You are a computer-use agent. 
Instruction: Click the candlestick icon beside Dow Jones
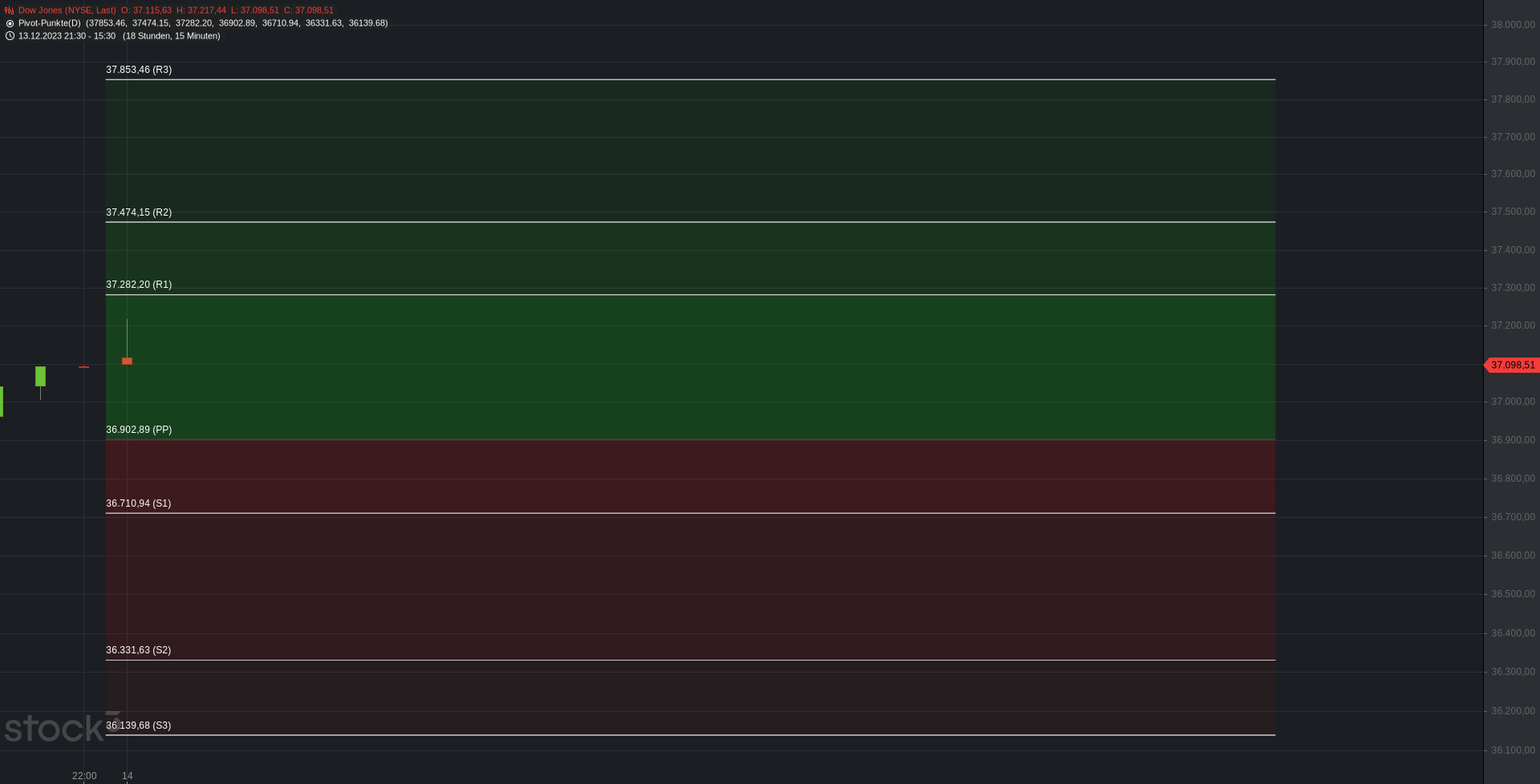10,10
